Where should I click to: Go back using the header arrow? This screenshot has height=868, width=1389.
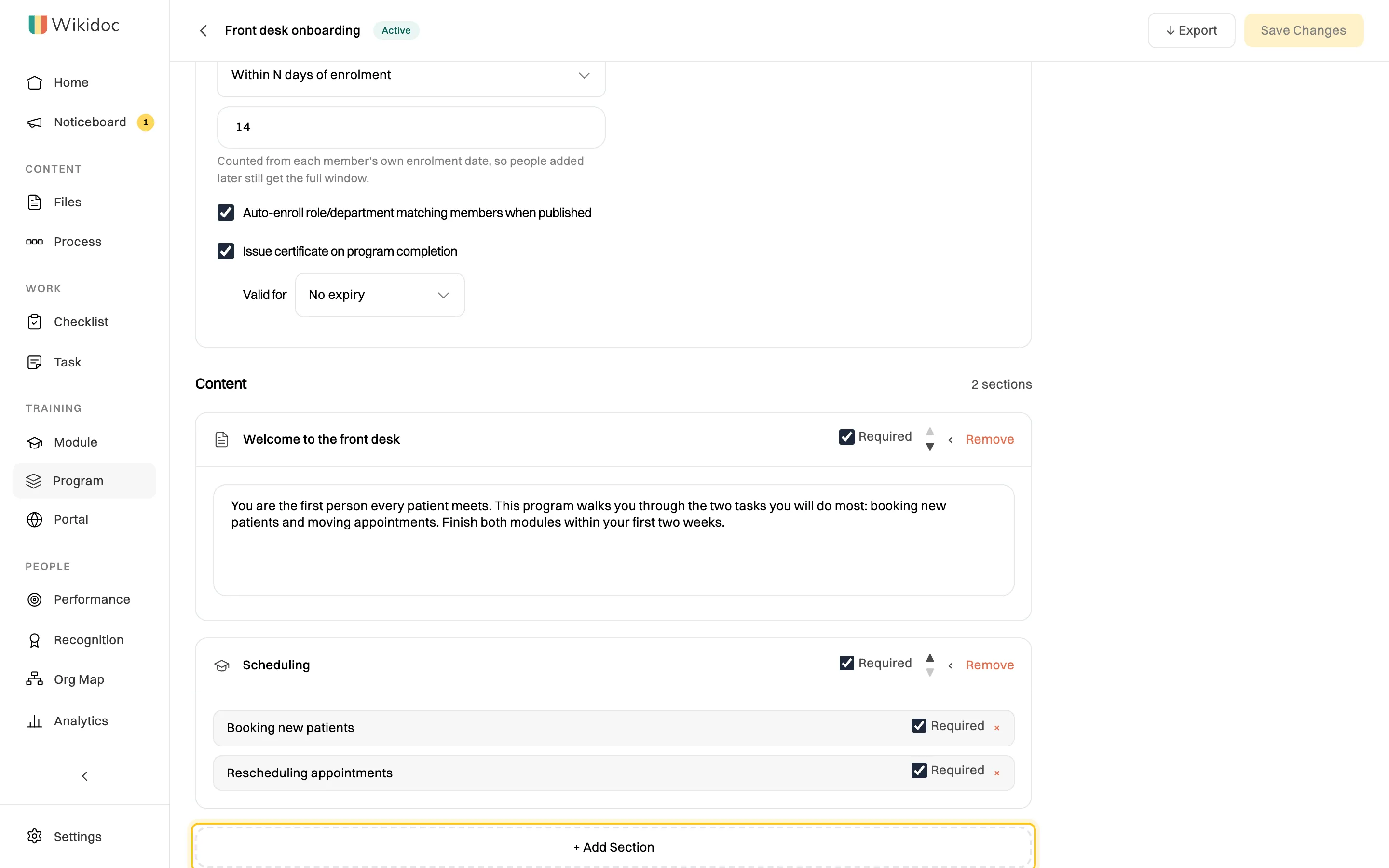(203, 30)
